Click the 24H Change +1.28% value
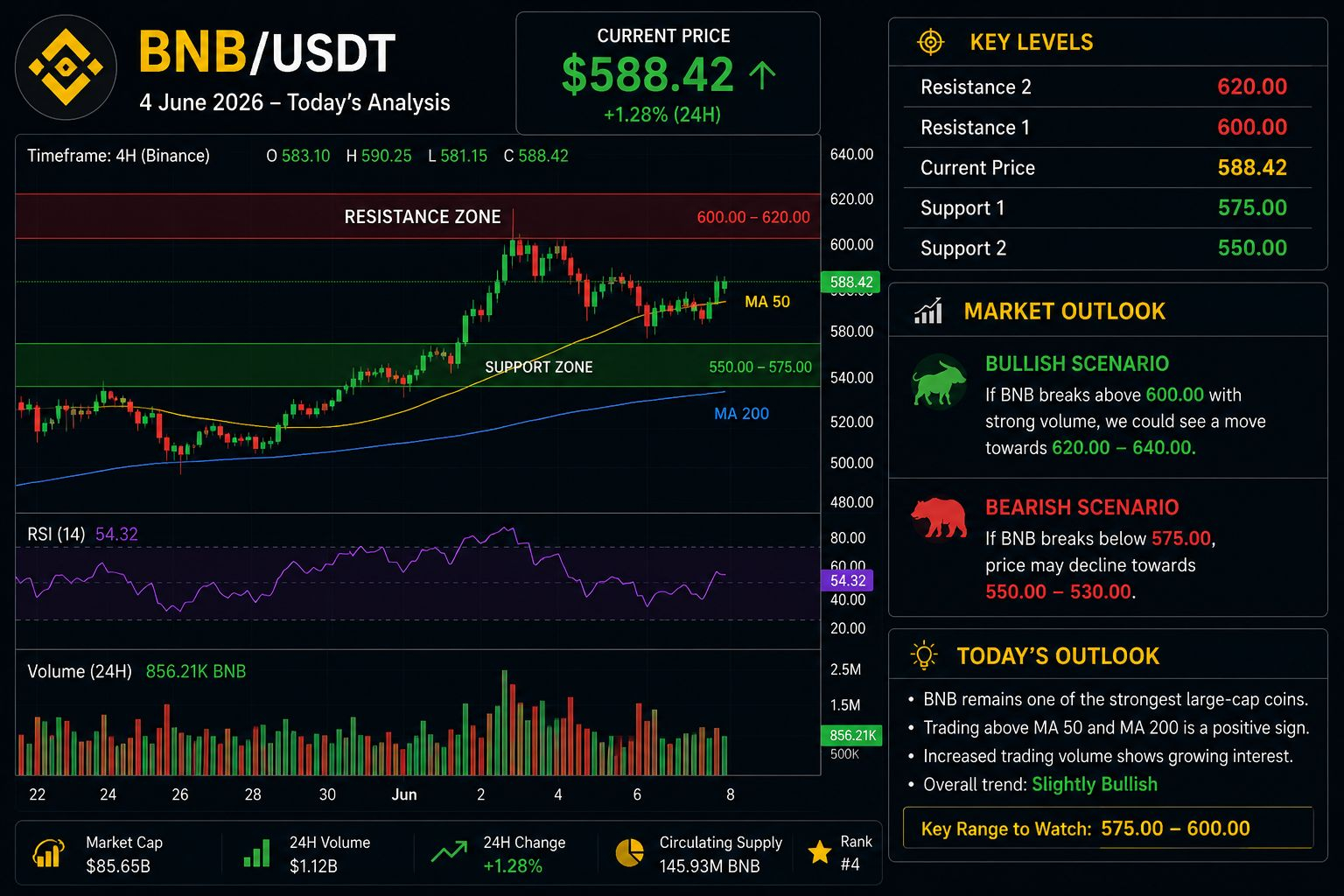Image resolution: width=1344 pixels, height=896 pixels. click(513, 866)
